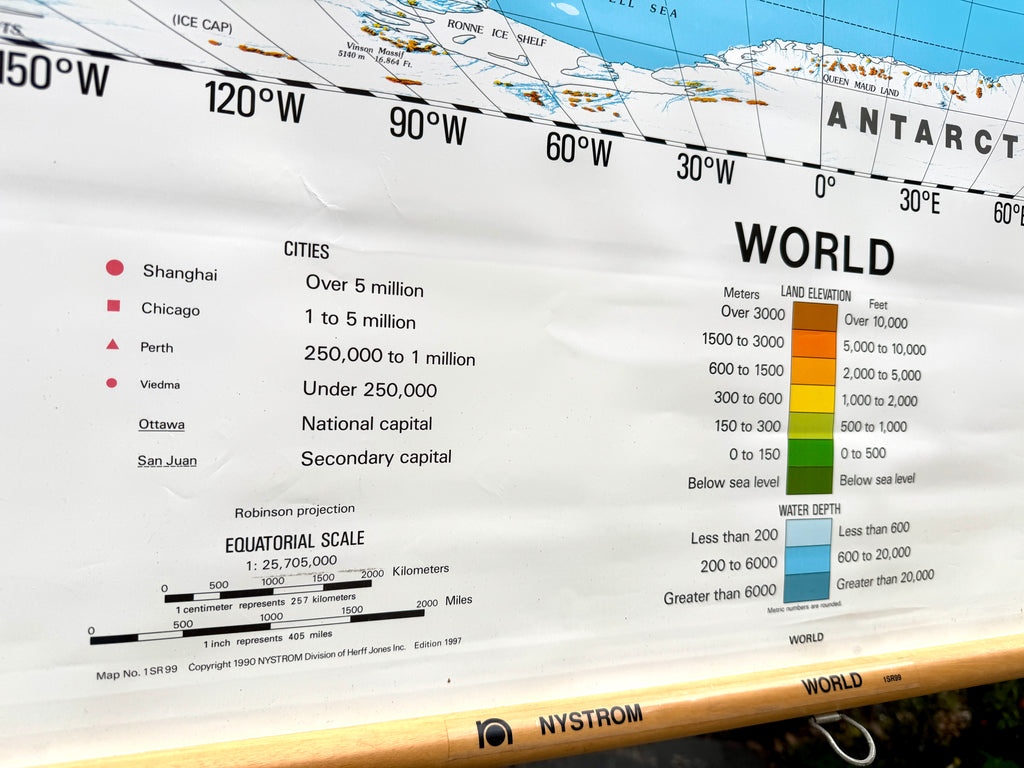Click the National capital text

pos(367,424)
